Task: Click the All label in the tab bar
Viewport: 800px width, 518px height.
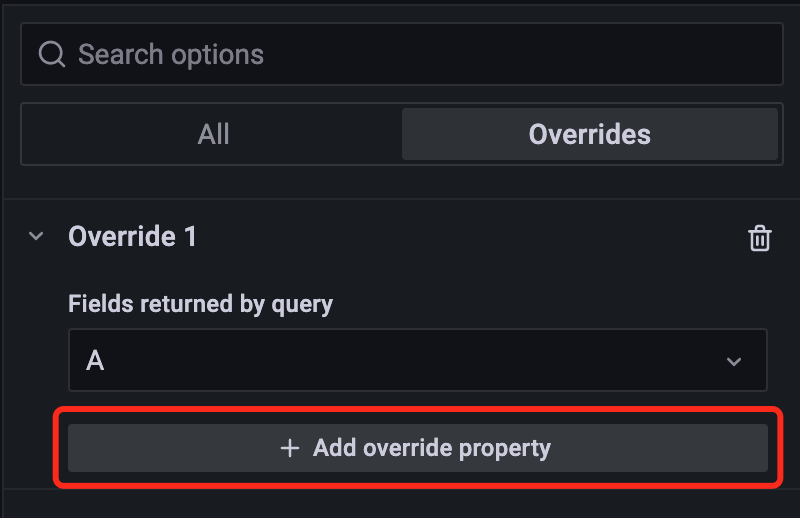Action: pyautogui.click(x=213, y=134)
